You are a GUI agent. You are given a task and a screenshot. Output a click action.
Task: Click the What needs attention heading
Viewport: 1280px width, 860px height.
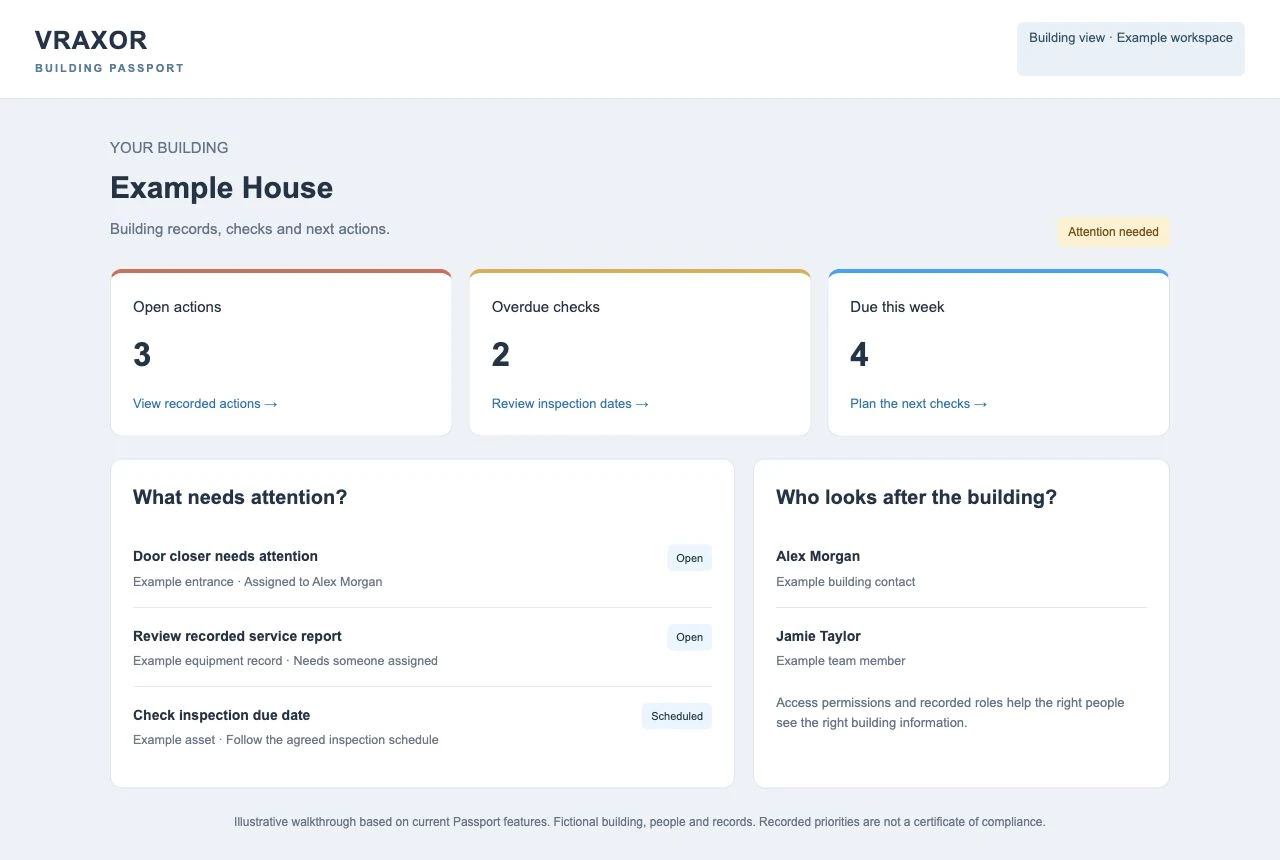tap(240, 497)
